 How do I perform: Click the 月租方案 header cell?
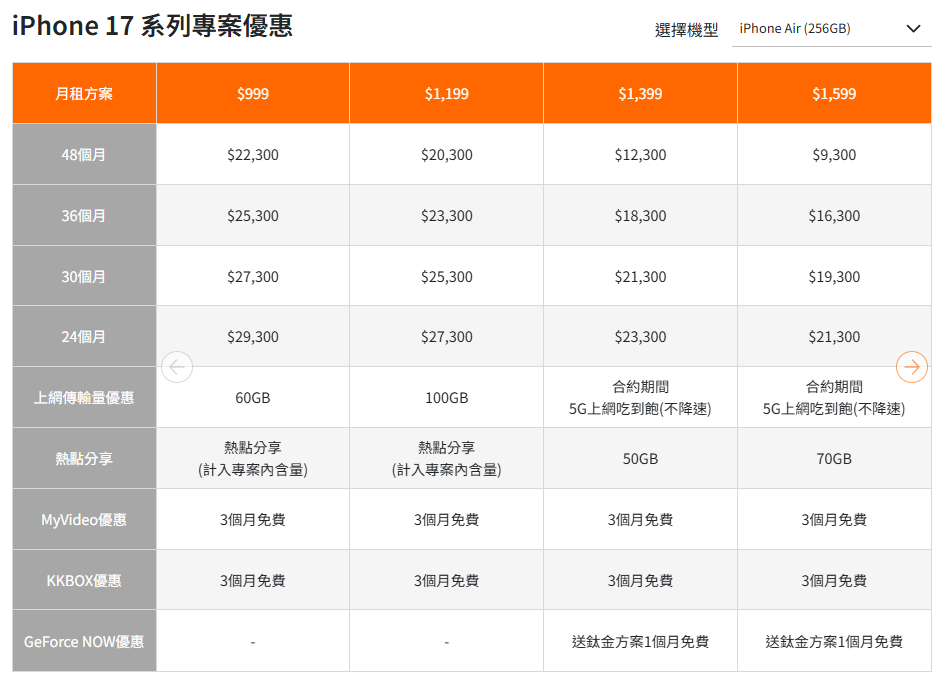click(x=84, y=94)
